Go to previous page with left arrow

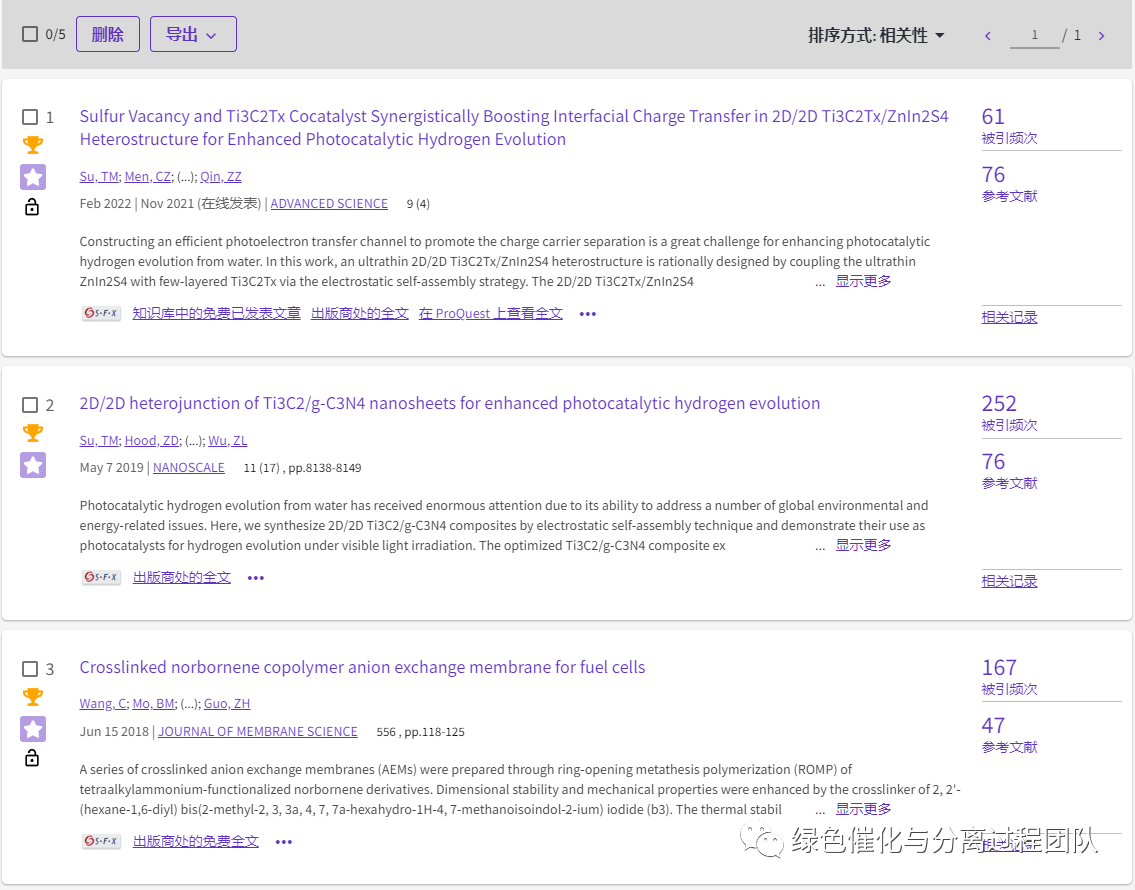tap(988, 36)
